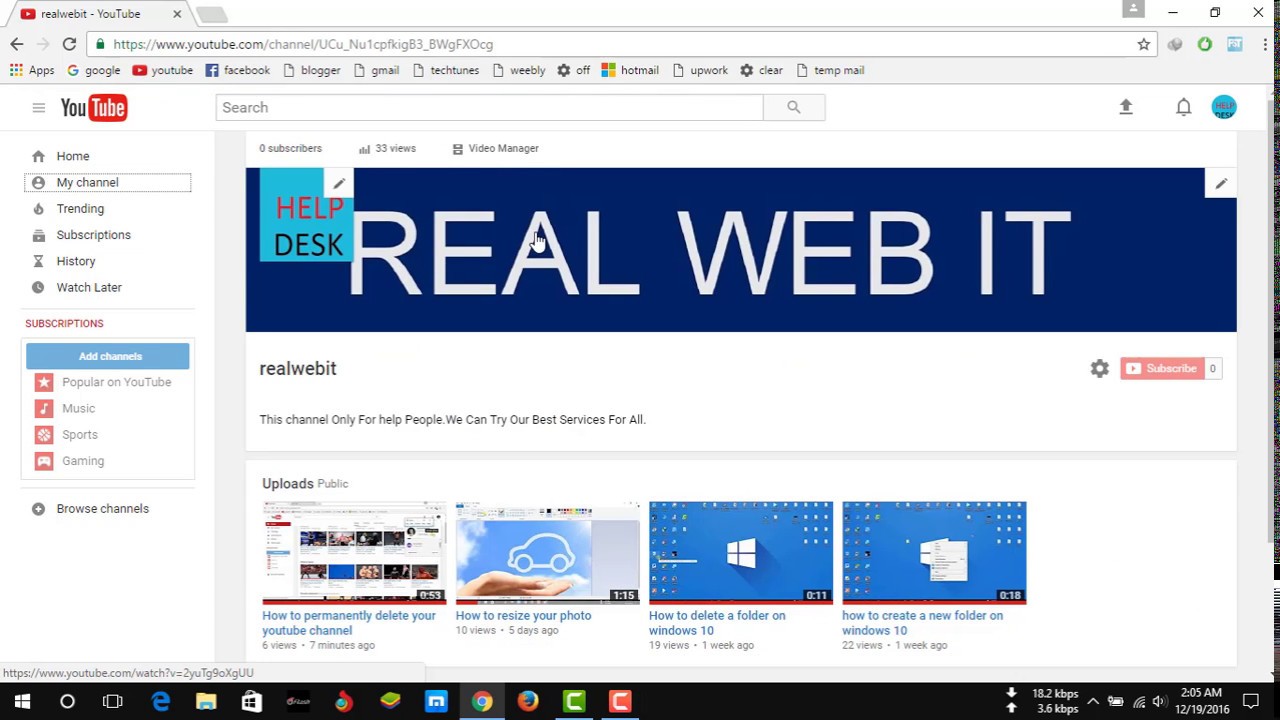Open the Chrome menu dots

point(1265,44)
